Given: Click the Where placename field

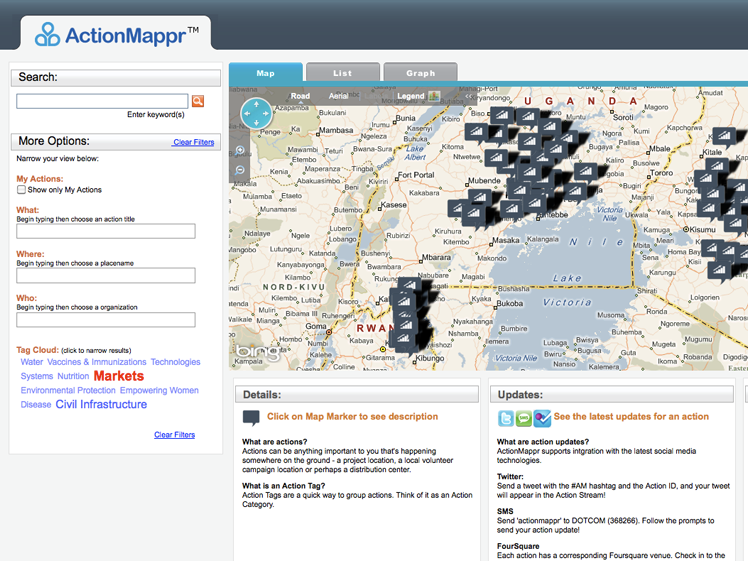Looking at the screenshot, I should (106, 275).
